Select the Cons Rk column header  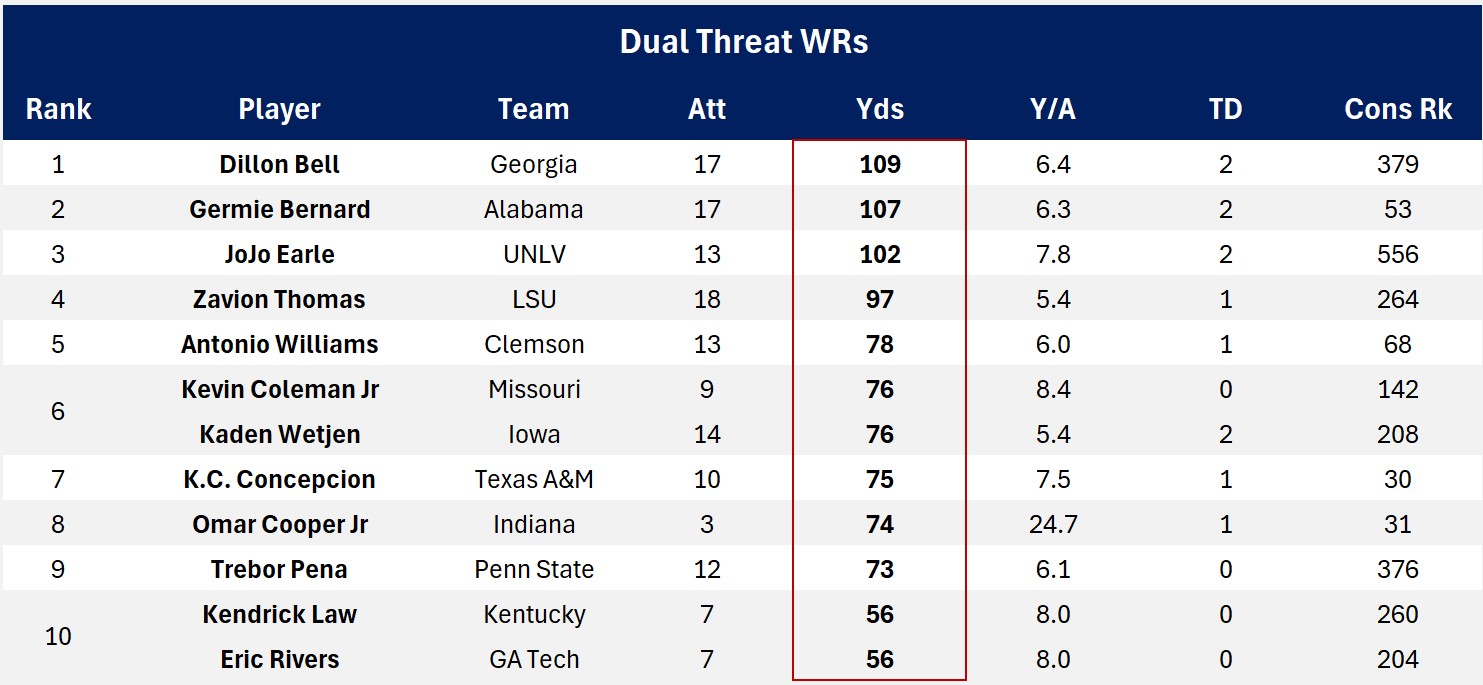[1397, 109]
